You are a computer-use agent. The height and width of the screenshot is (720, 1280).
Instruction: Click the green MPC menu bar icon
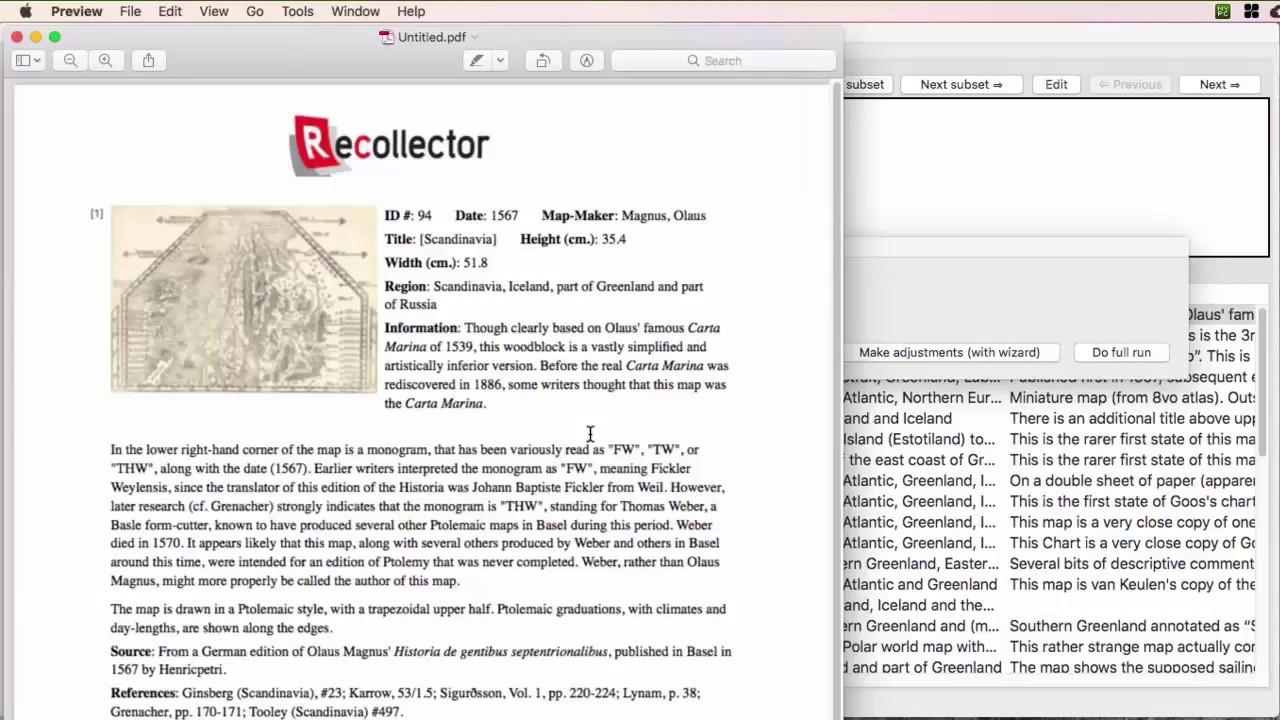point(1223,11)
